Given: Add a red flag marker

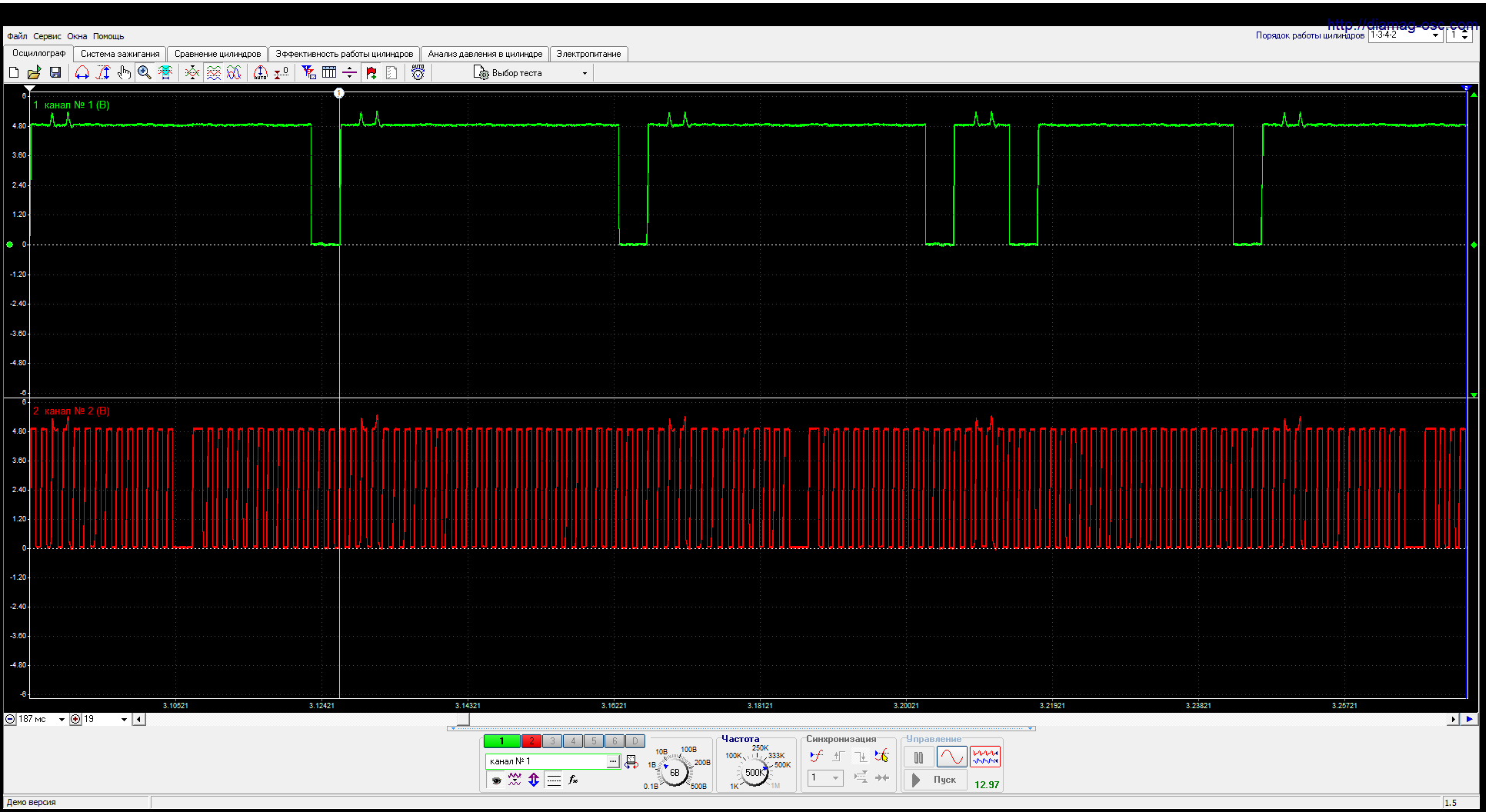Looking at the screenshot, I should click(371, 72).
